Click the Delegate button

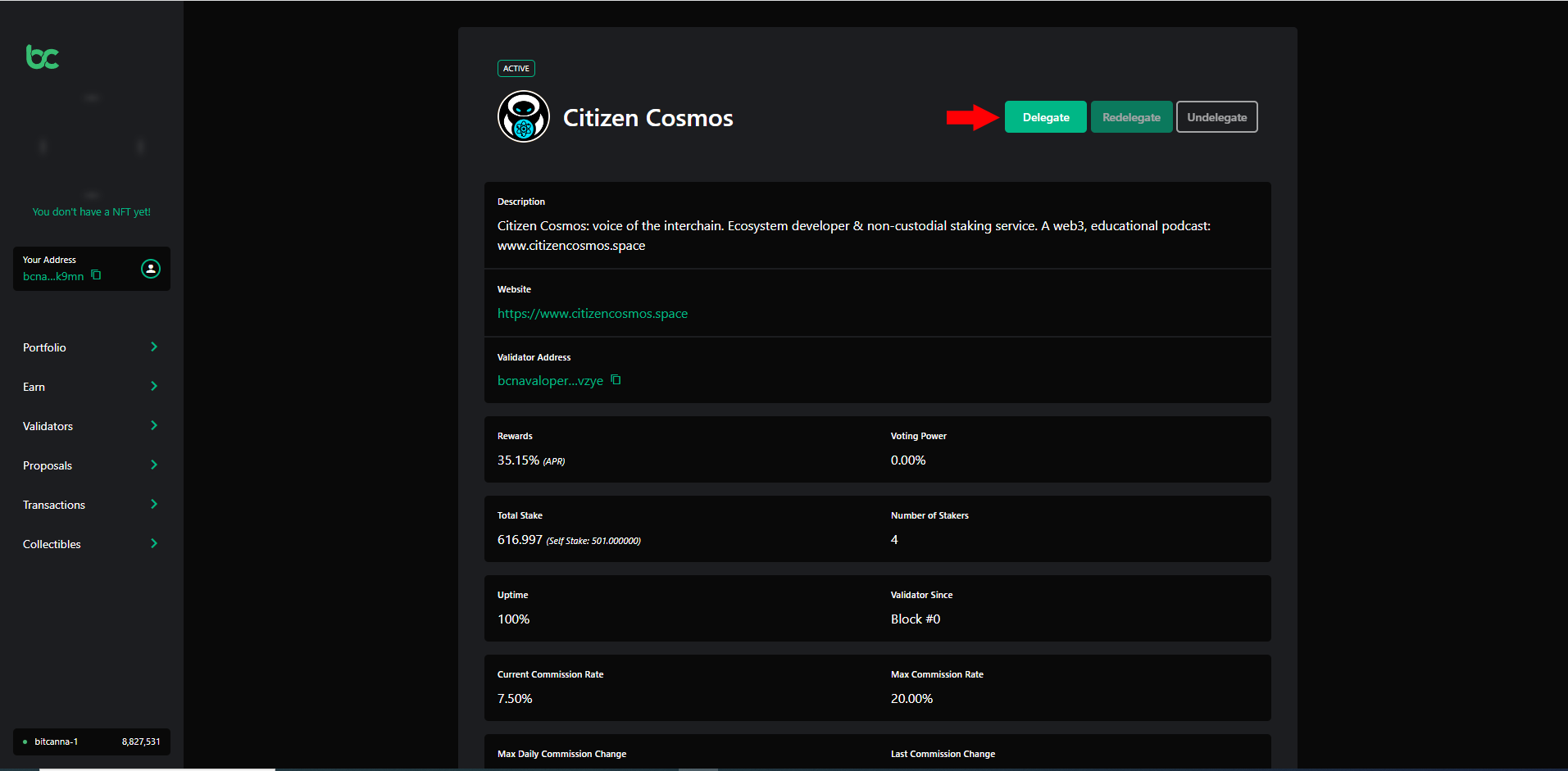coord(1046,117)
